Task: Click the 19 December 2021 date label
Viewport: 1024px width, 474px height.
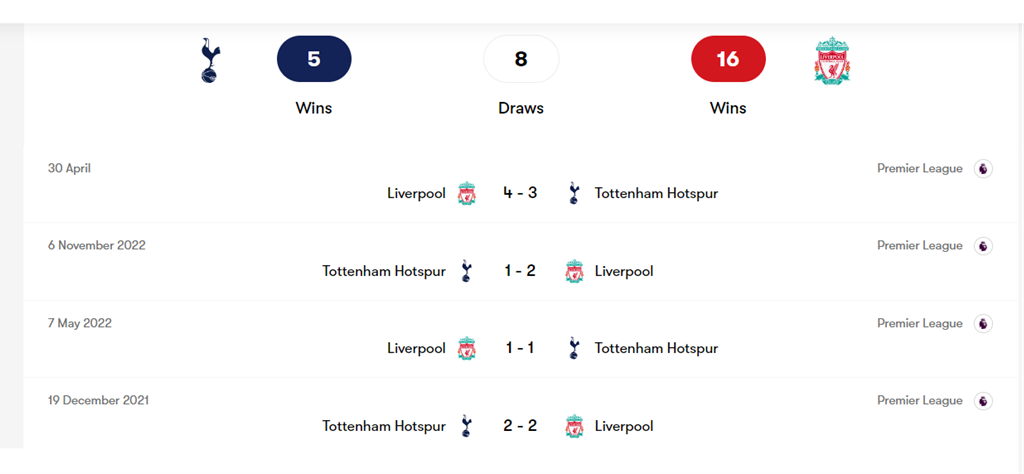Action: [99, 400]
